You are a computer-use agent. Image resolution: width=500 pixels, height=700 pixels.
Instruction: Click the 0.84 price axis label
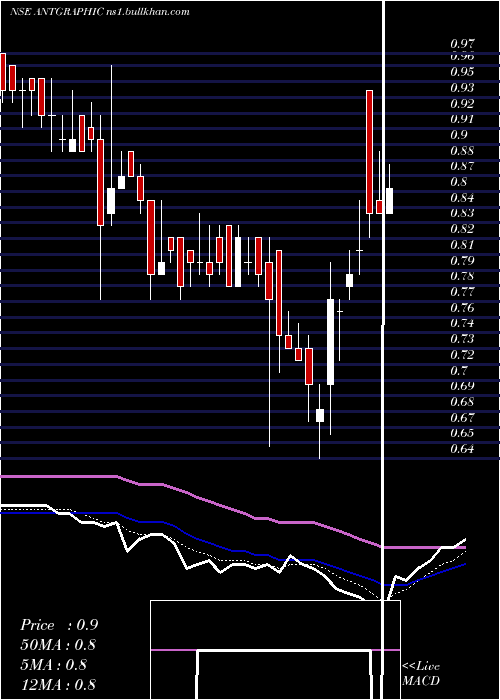point(462,197)
